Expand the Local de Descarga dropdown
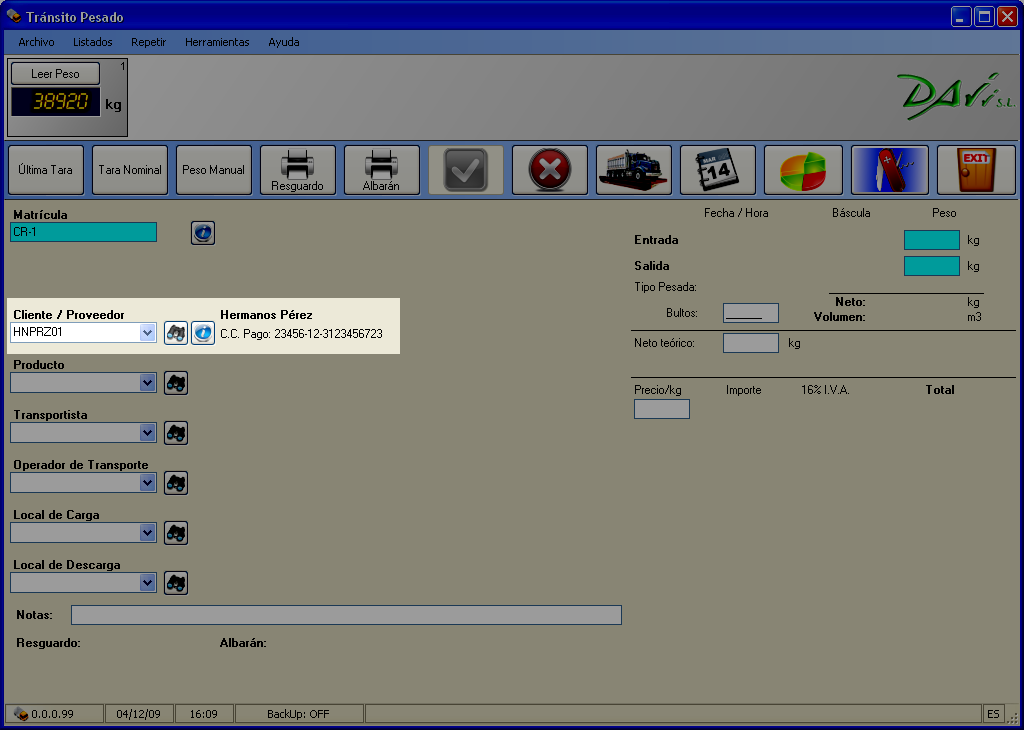This screenshot has height=730, width=1024. click(148, 583)
